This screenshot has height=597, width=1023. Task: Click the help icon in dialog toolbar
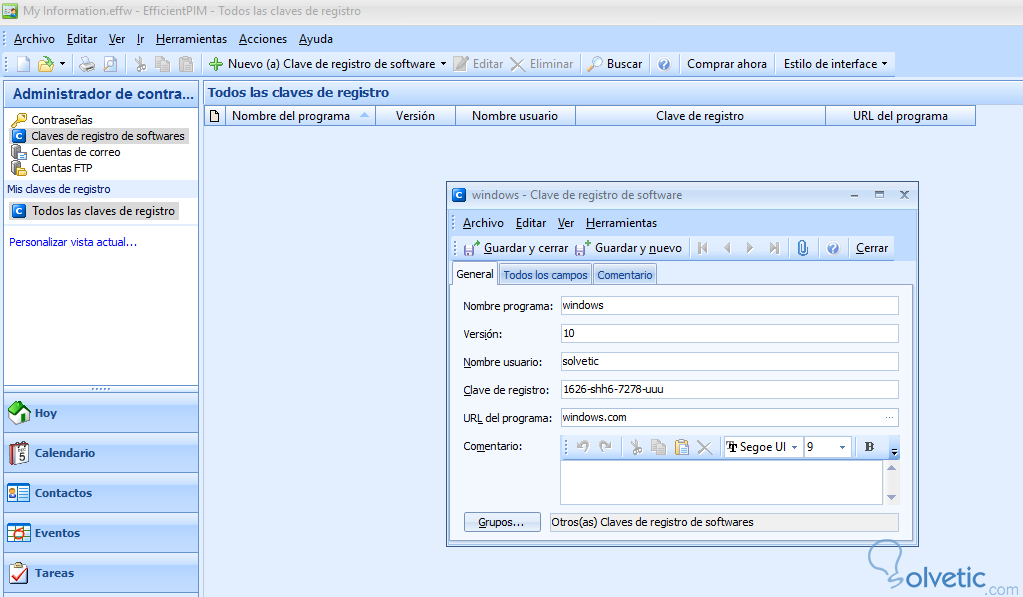pos(832,248)
